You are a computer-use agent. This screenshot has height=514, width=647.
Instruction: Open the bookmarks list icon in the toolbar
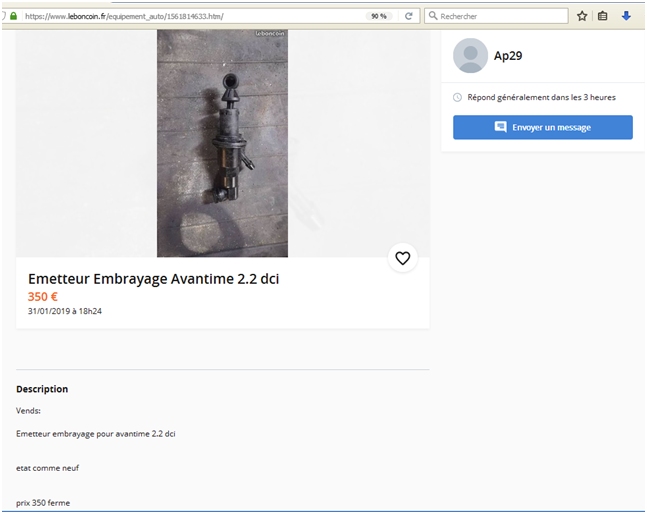(x=603, y=16)
